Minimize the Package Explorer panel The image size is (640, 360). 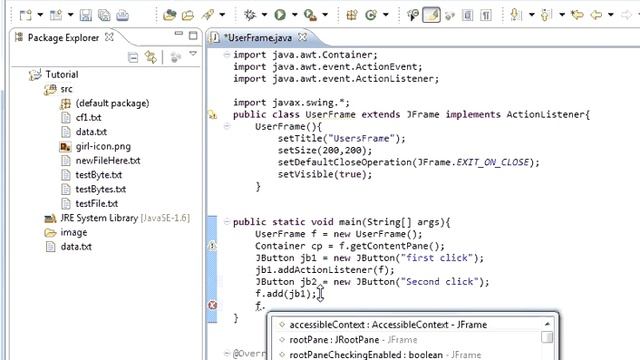178,34
